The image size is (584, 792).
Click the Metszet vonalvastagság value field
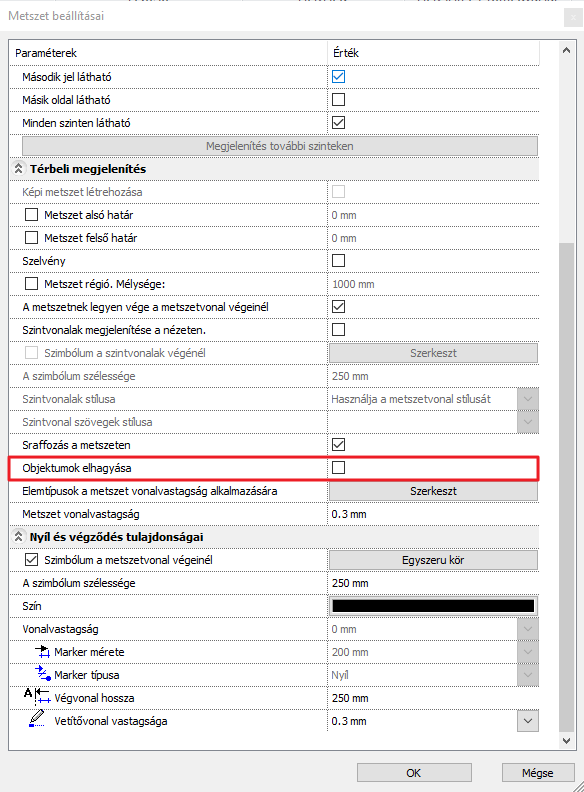coord(433,514)
